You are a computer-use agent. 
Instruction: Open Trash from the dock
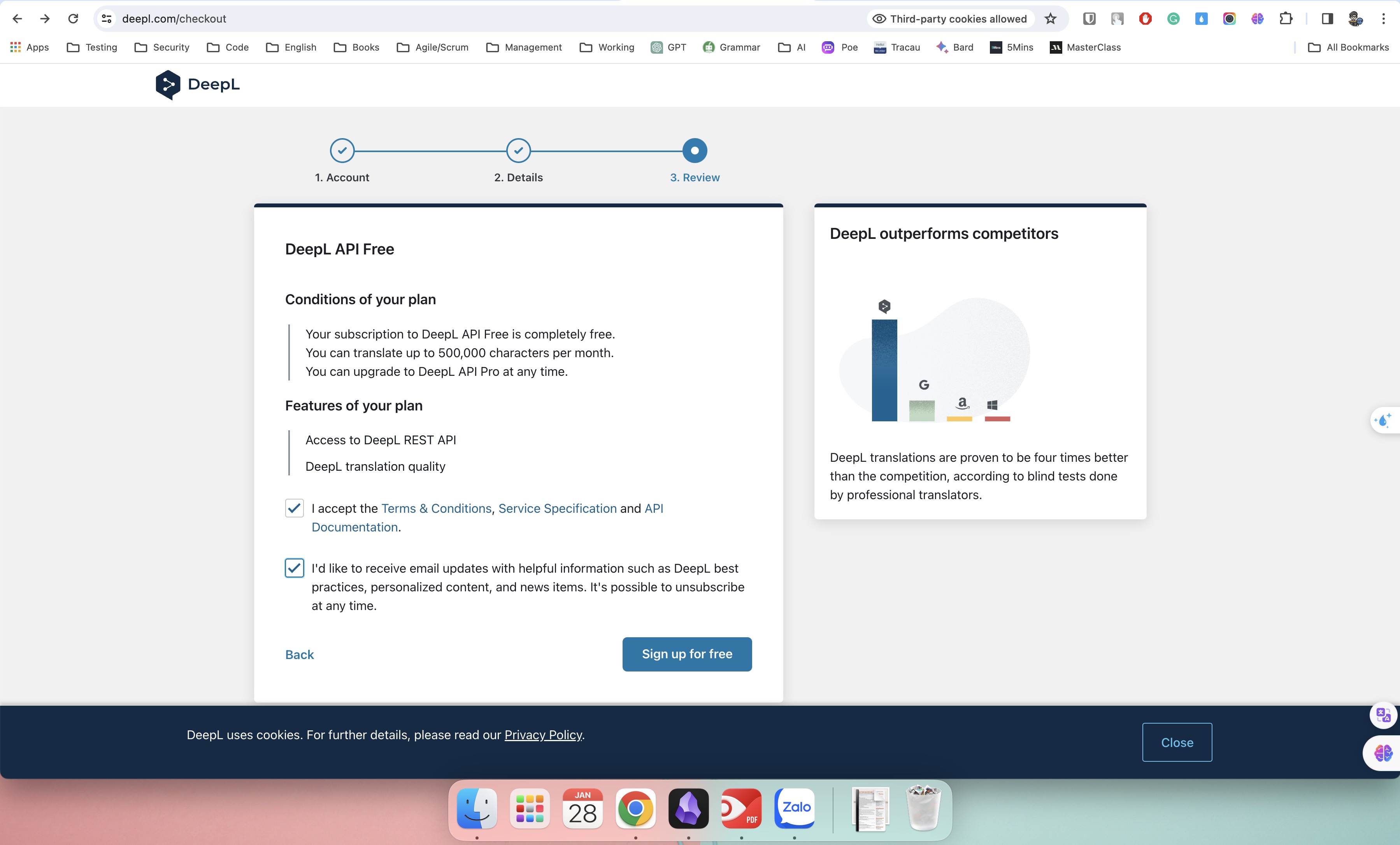coord(923,808)
